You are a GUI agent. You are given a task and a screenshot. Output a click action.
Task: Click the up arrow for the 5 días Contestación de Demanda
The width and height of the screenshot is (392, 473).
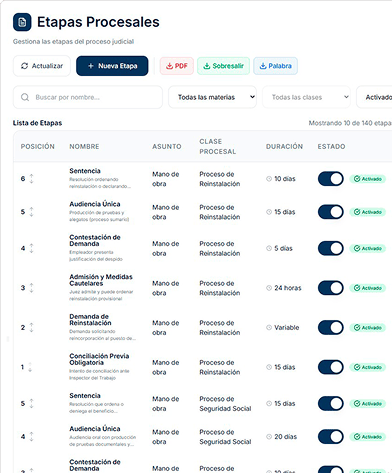(x=31, y=245)
